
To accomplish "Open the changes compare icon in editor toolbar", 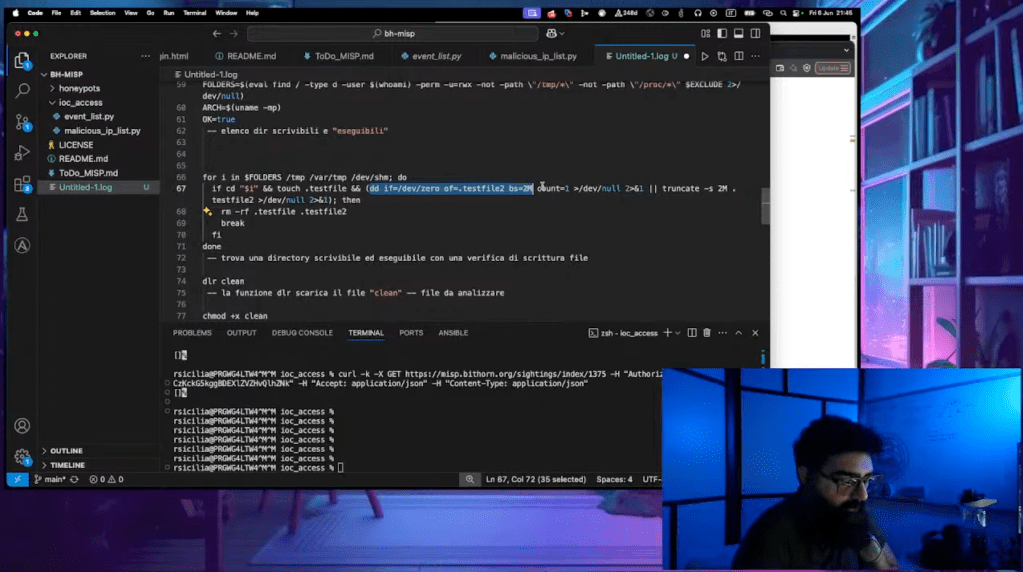I will [722, 56].
